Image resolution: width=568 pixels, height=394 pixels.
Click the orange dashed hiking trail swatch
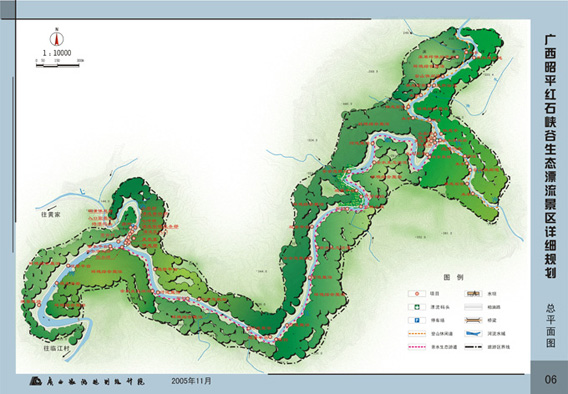point(417,334)
